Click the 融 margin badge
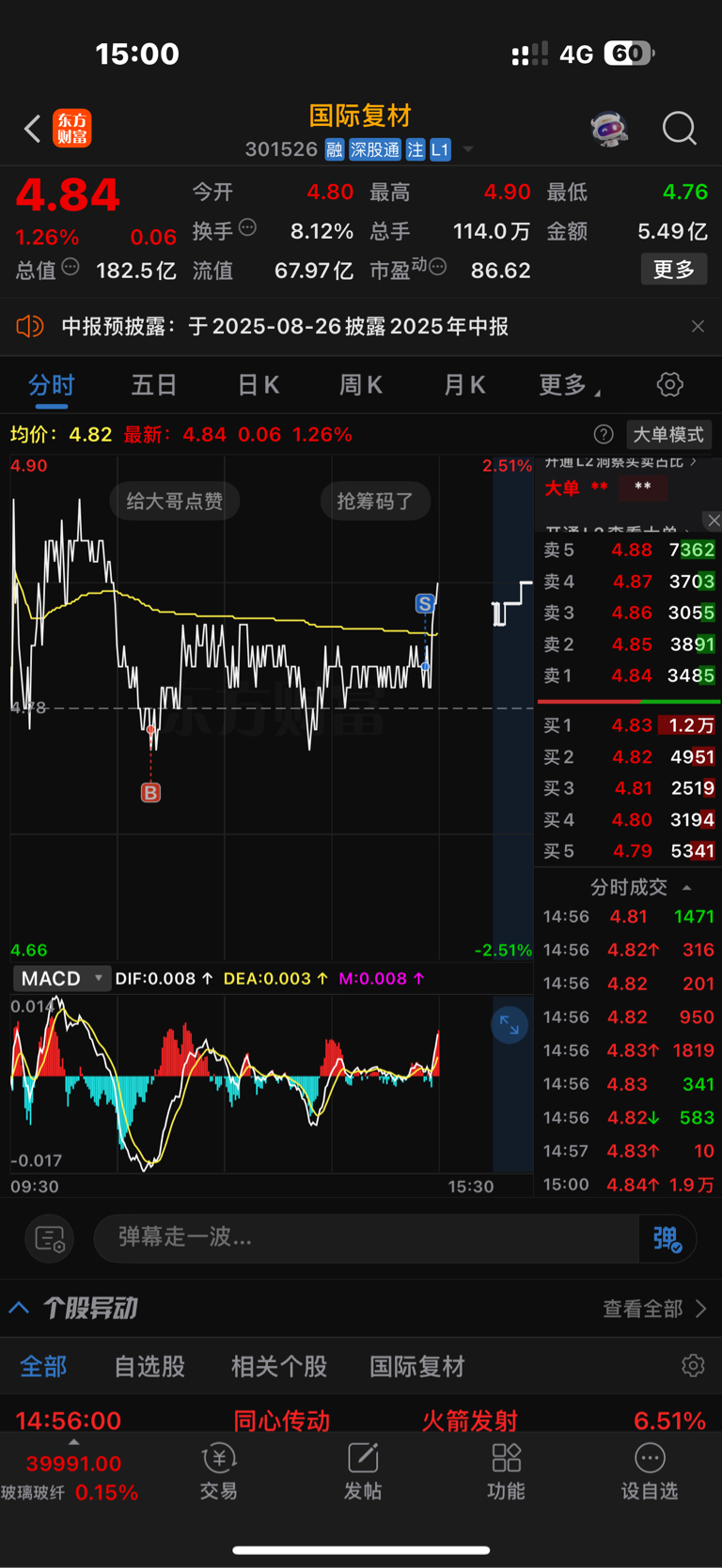The image size is (722, 1568). [x=334, y=149]
